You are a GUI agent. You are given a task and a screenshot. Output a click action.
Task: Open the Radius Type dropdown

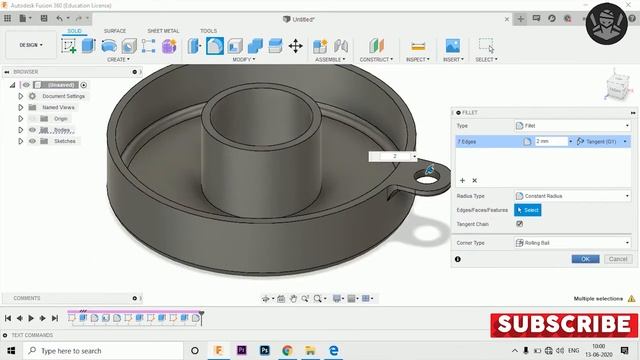tap(573, 196)
